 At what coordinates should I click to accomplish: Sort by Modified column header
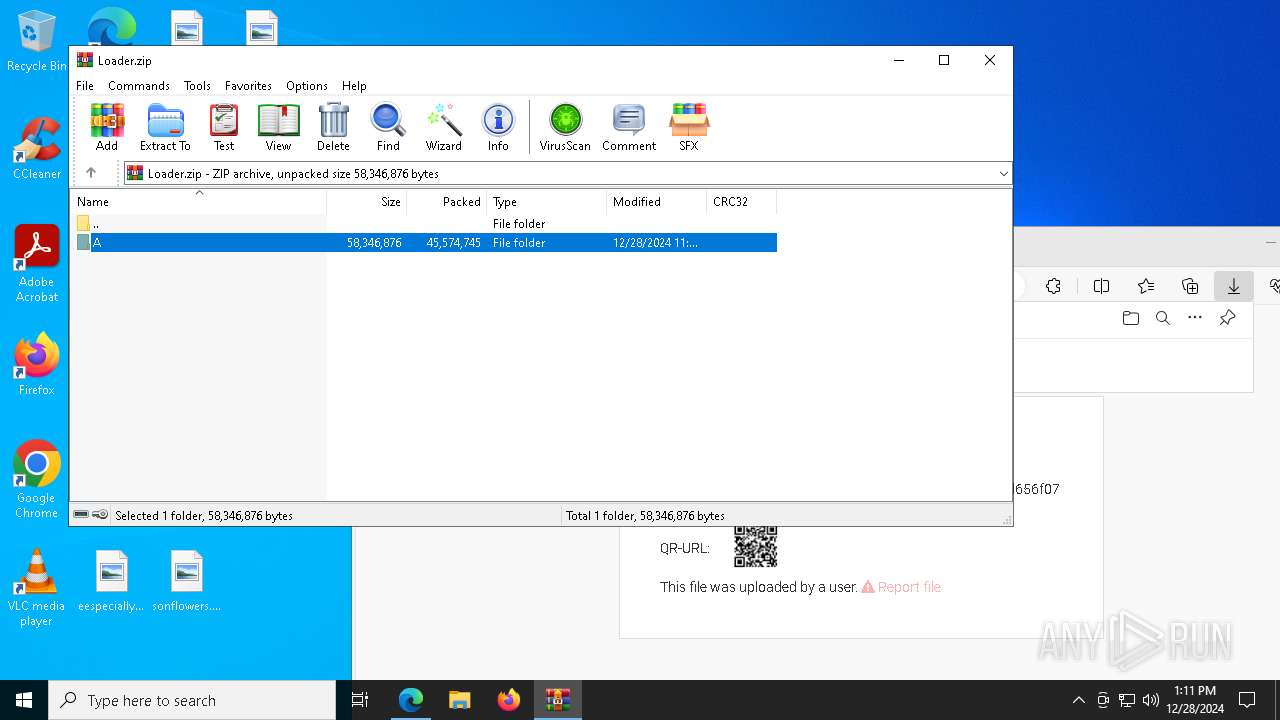click(x=657, y=202)
